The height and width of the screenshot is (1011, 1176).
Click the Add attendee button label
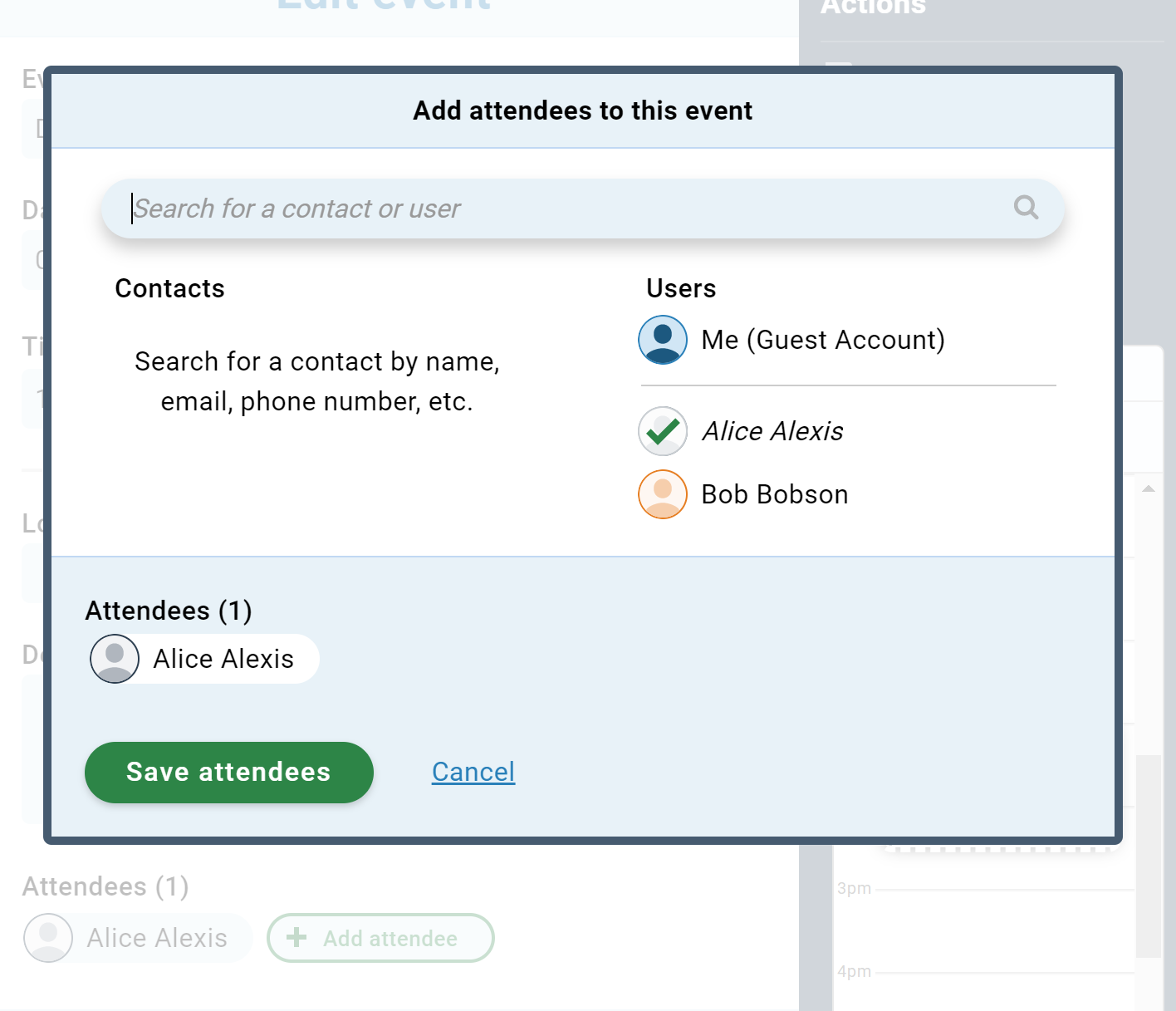click(390, 938)
